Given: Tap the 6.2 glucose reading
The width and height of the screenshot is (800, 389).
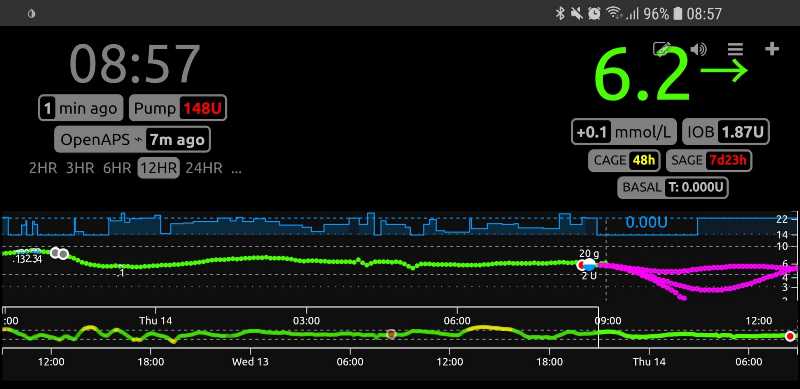Looking at the screenshot, I should click(x=643, y=74).
